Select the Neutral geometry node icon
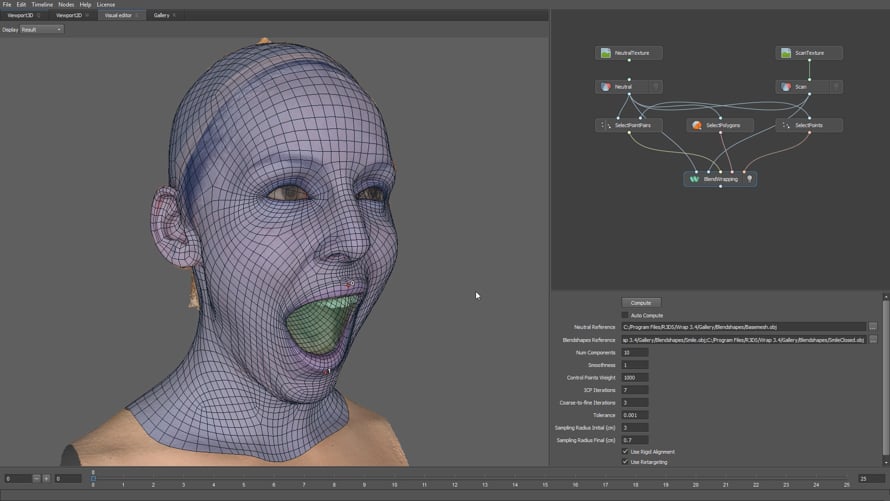The height and width of the screenshot is (501, 890). [605, 87]
